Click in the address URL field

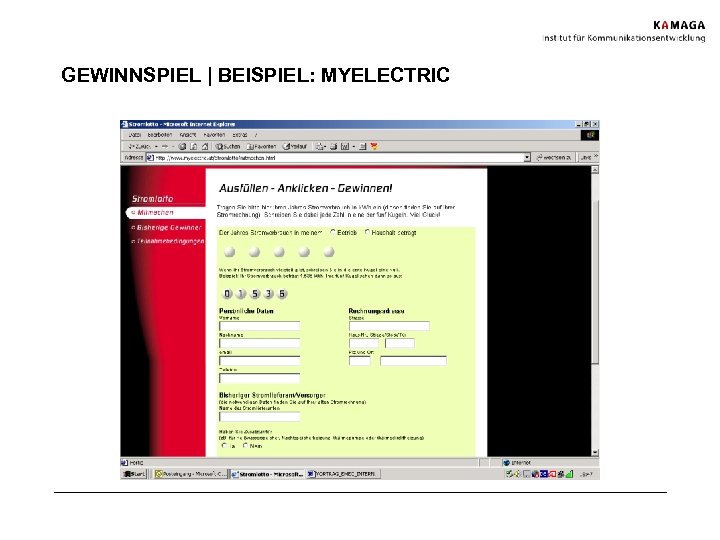point(338,158)
